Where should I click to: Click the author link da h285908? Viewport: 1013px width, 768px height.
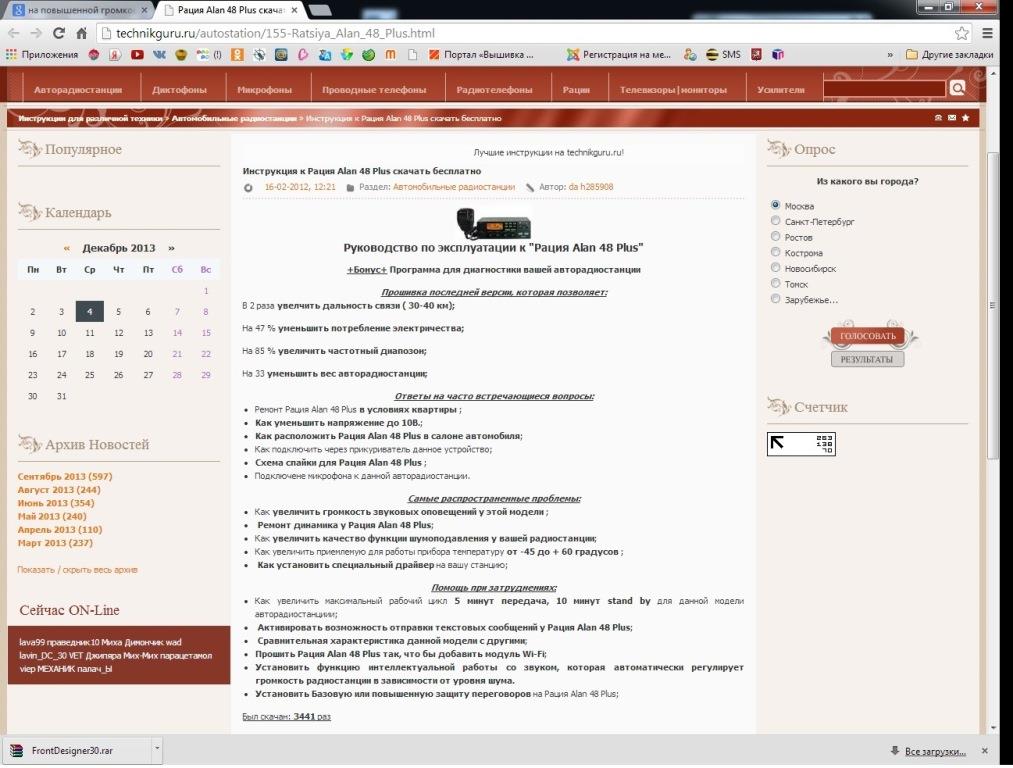pyautogui.click(x=590, y=187)
